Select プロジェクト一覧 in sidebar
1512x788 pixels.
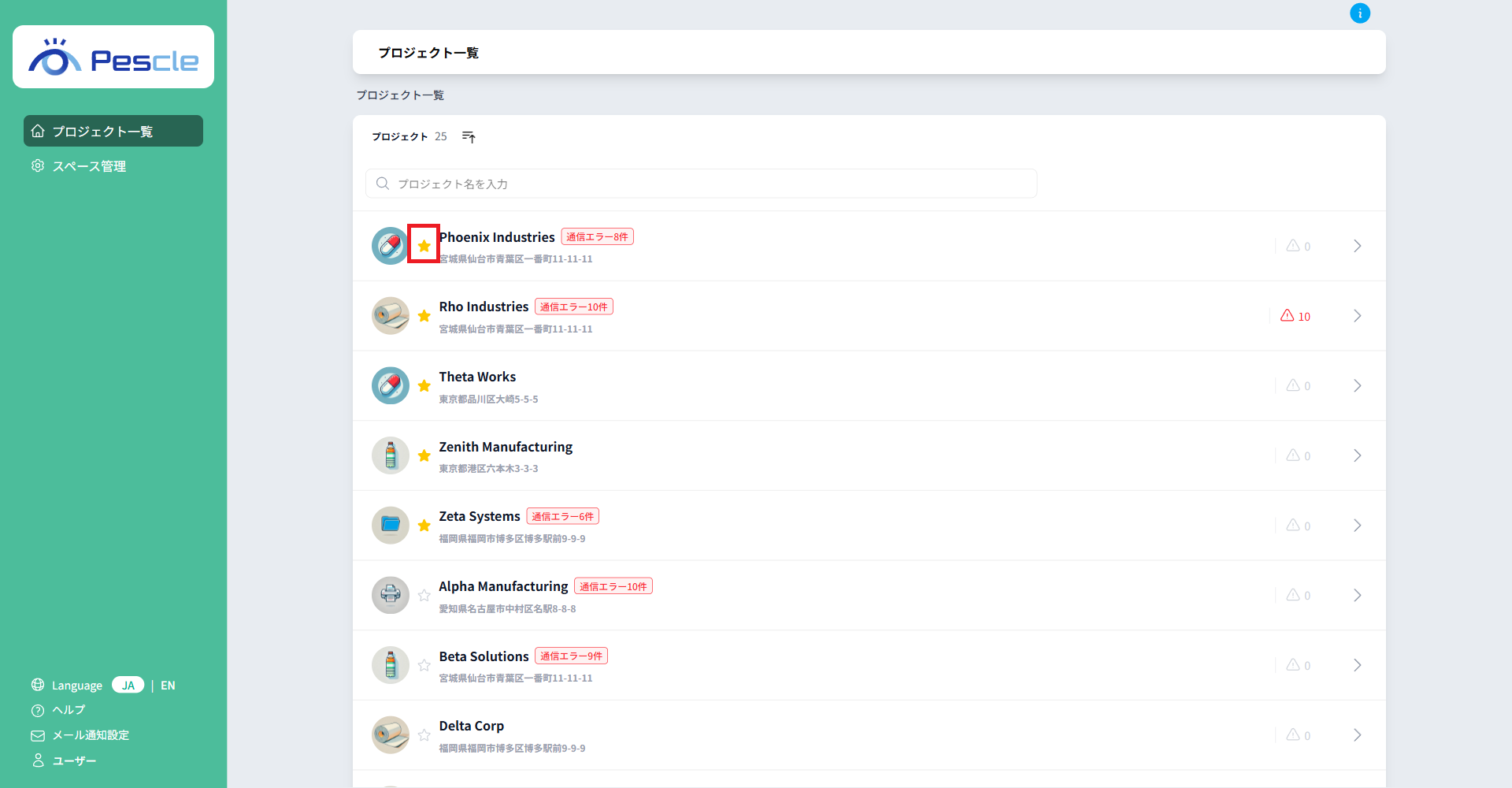[113, 131]
